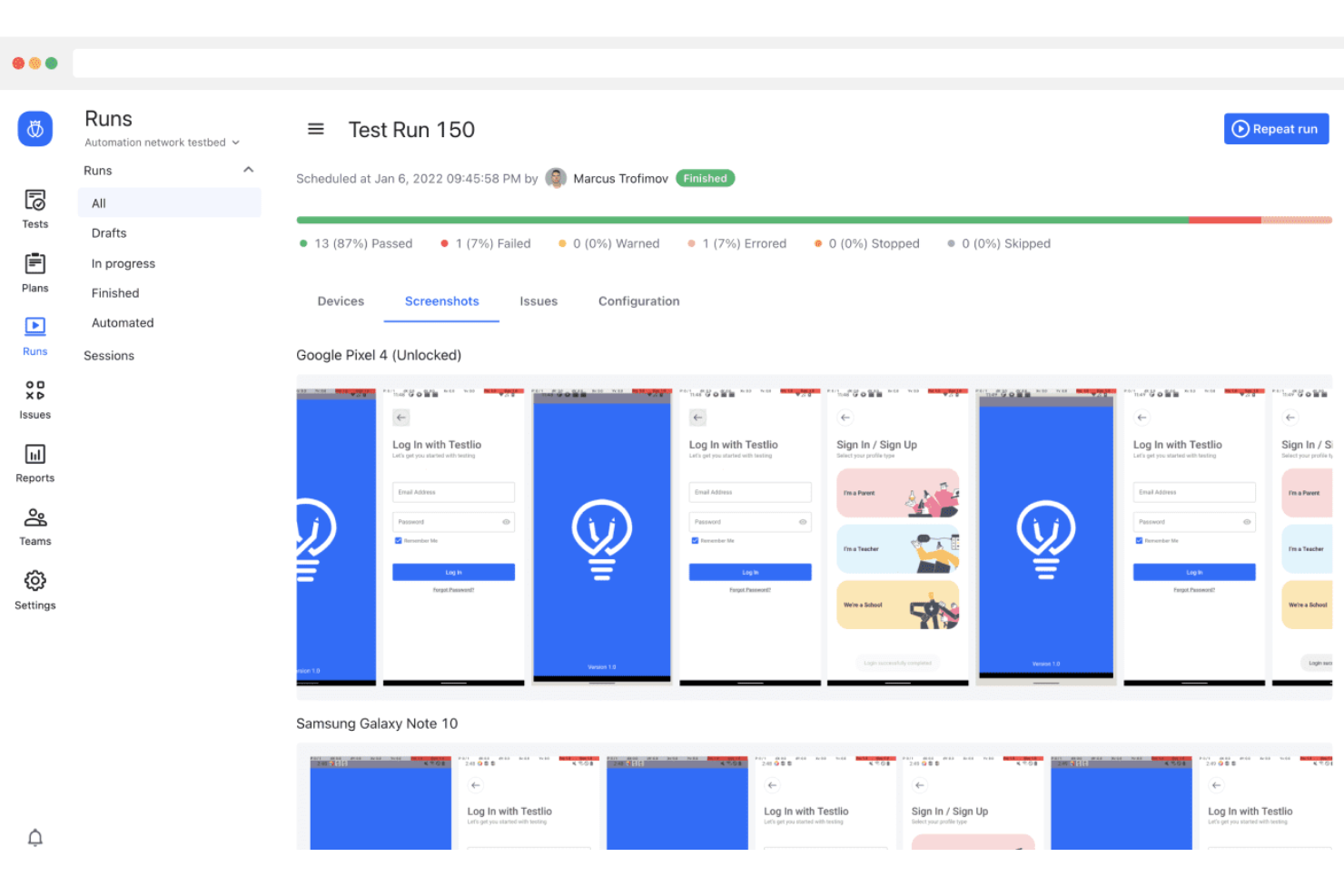
Task: Open the first Google Pixel 4 screenshot
Action: (x=336, y=536)
